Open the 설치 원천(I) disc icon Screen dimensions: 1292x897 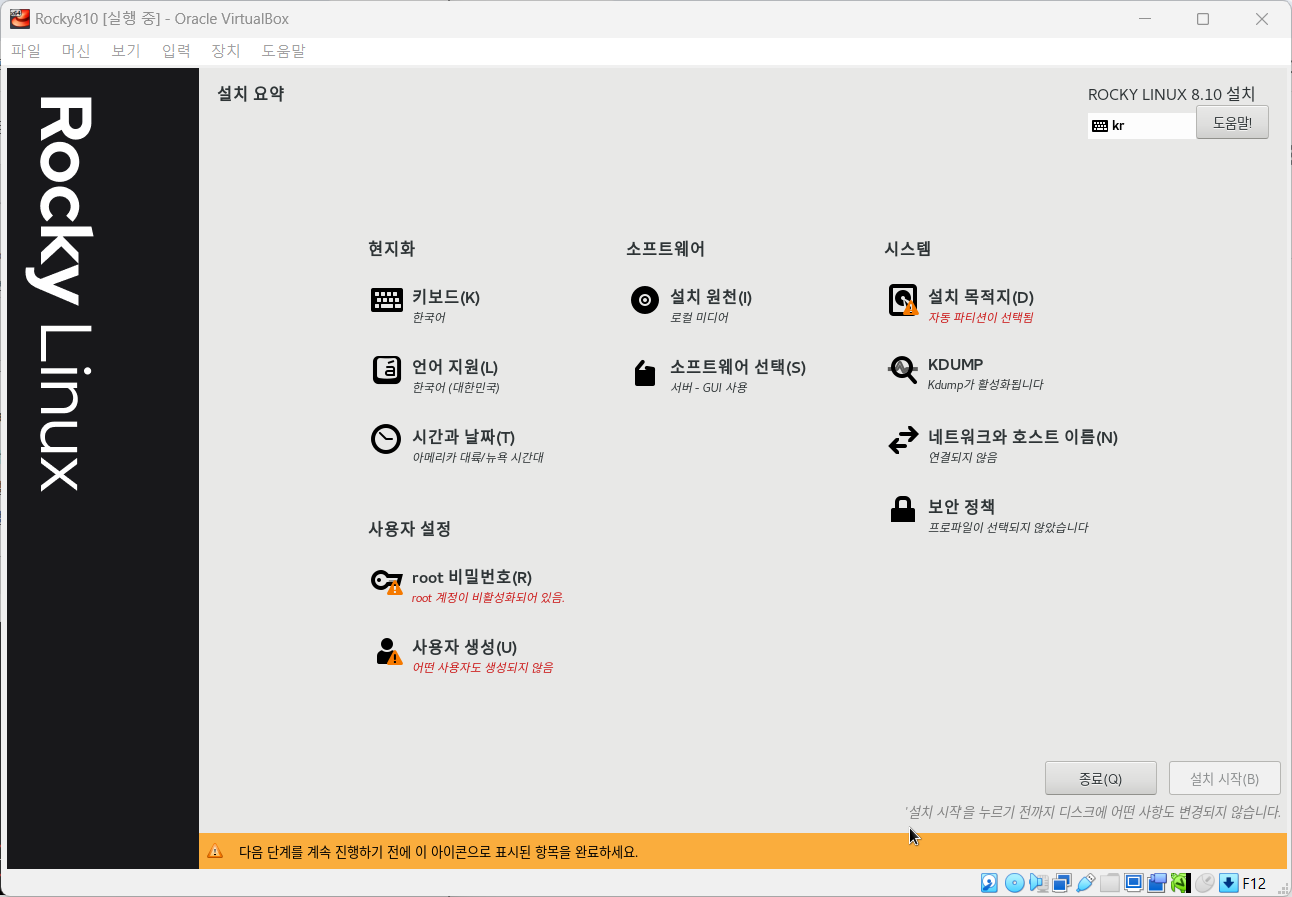tap(645, 299)
